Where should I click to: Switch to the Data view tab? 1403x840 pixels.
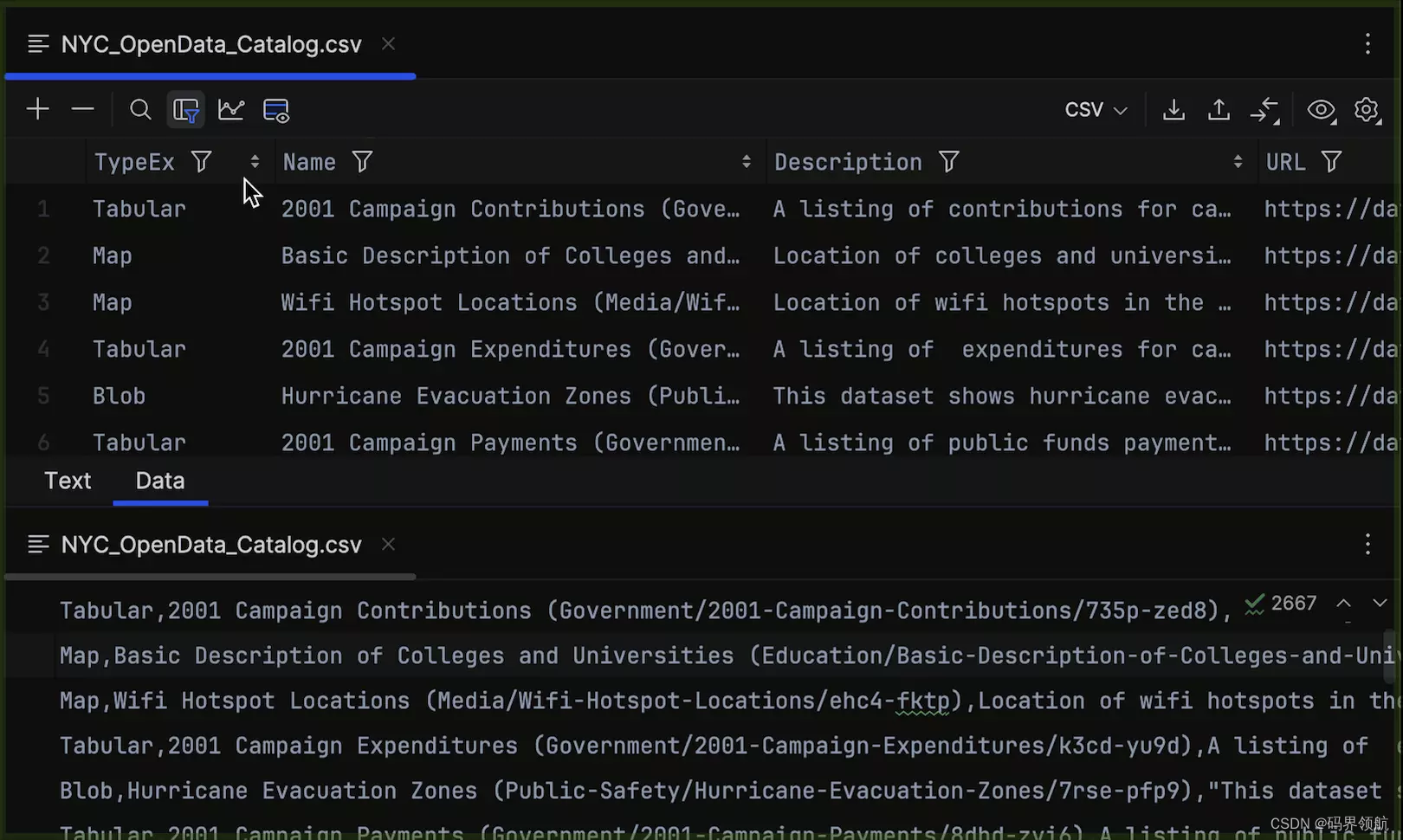coord(160,481)
